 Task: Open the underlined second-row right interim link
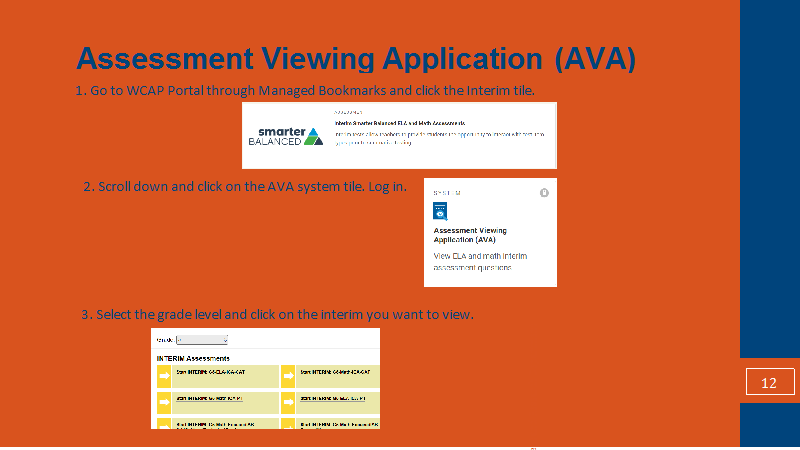pos(333,398)
